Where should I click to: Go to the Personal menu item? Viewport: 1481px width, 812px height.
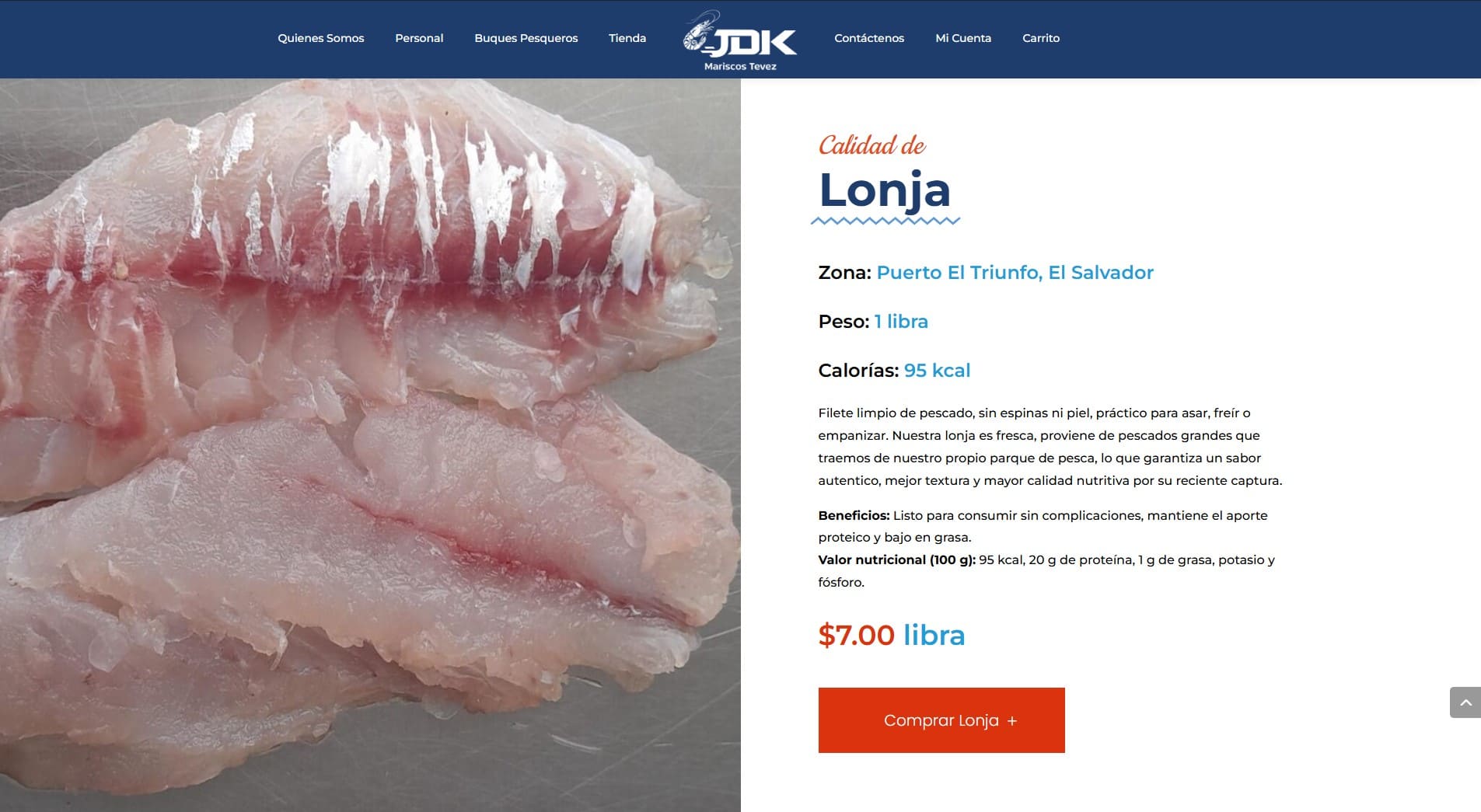point(419,38)
